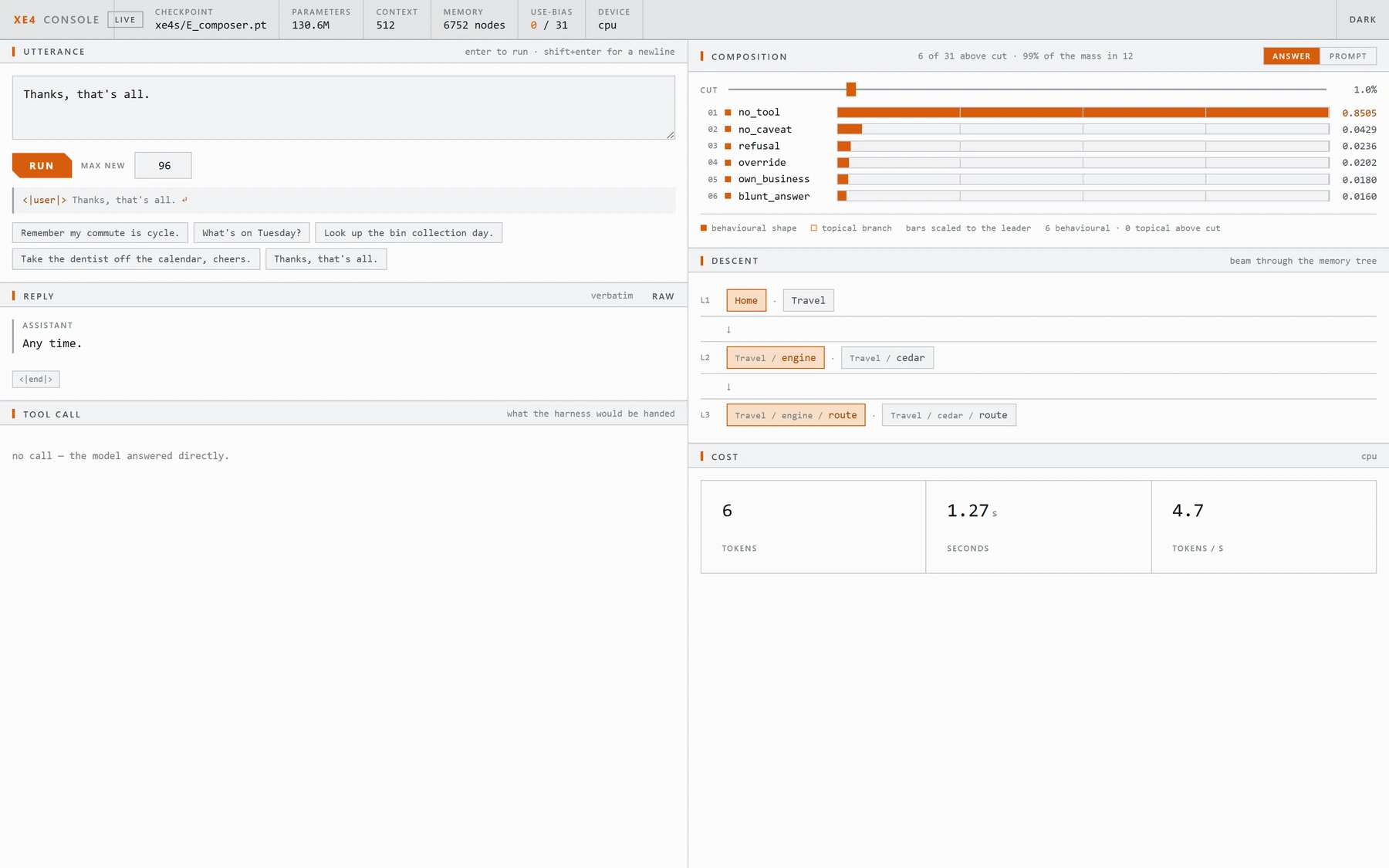1389x868 pixels.
Task: Click the topical branch legend swatch
Action: [813, 228]
